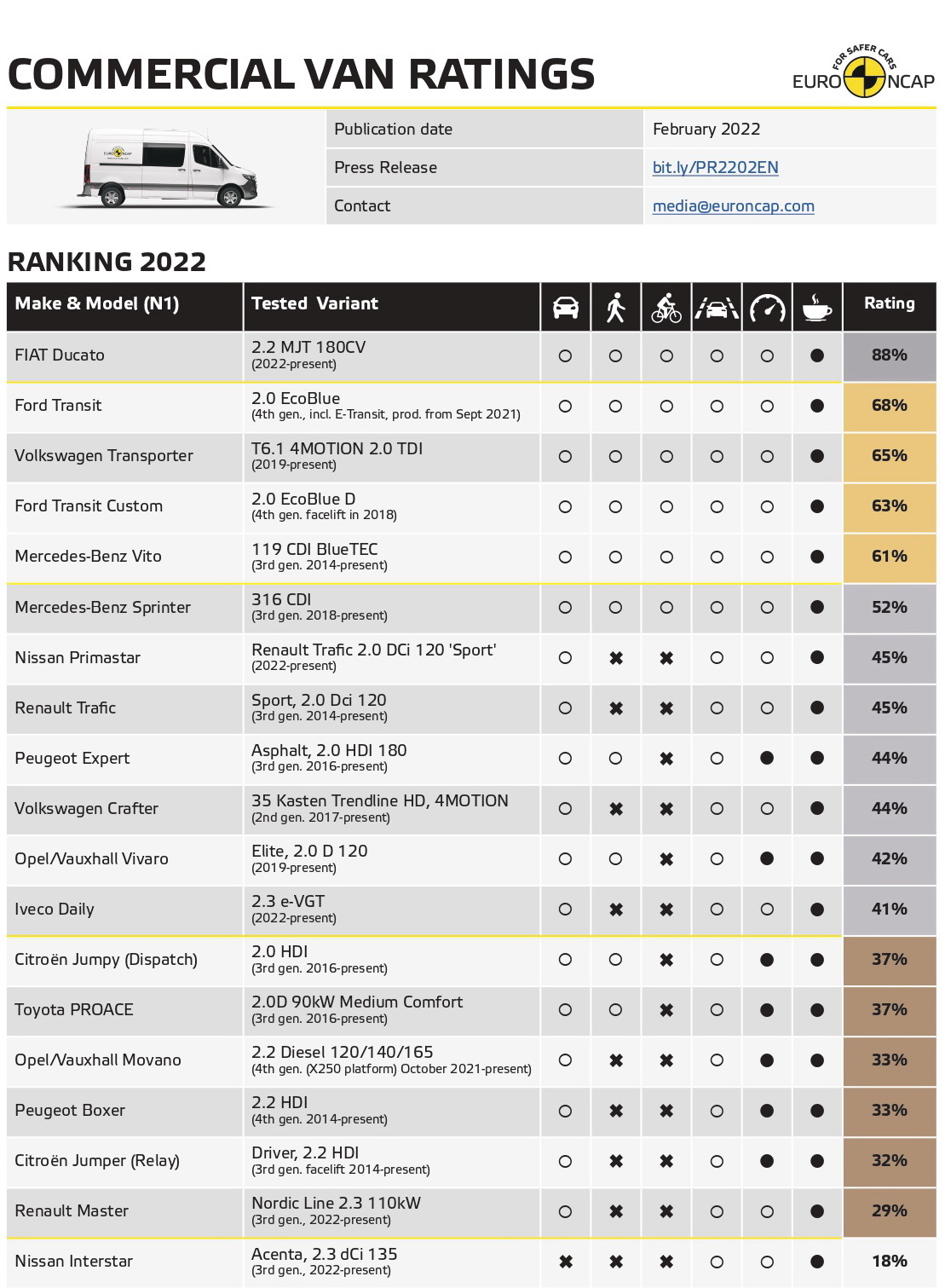Select the Make & Model (N1) header

tap(97, 304)
